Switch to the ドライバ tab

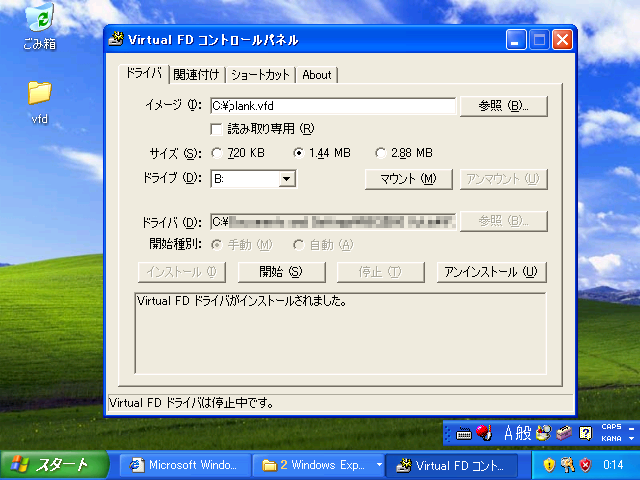[x=144, y=73]
